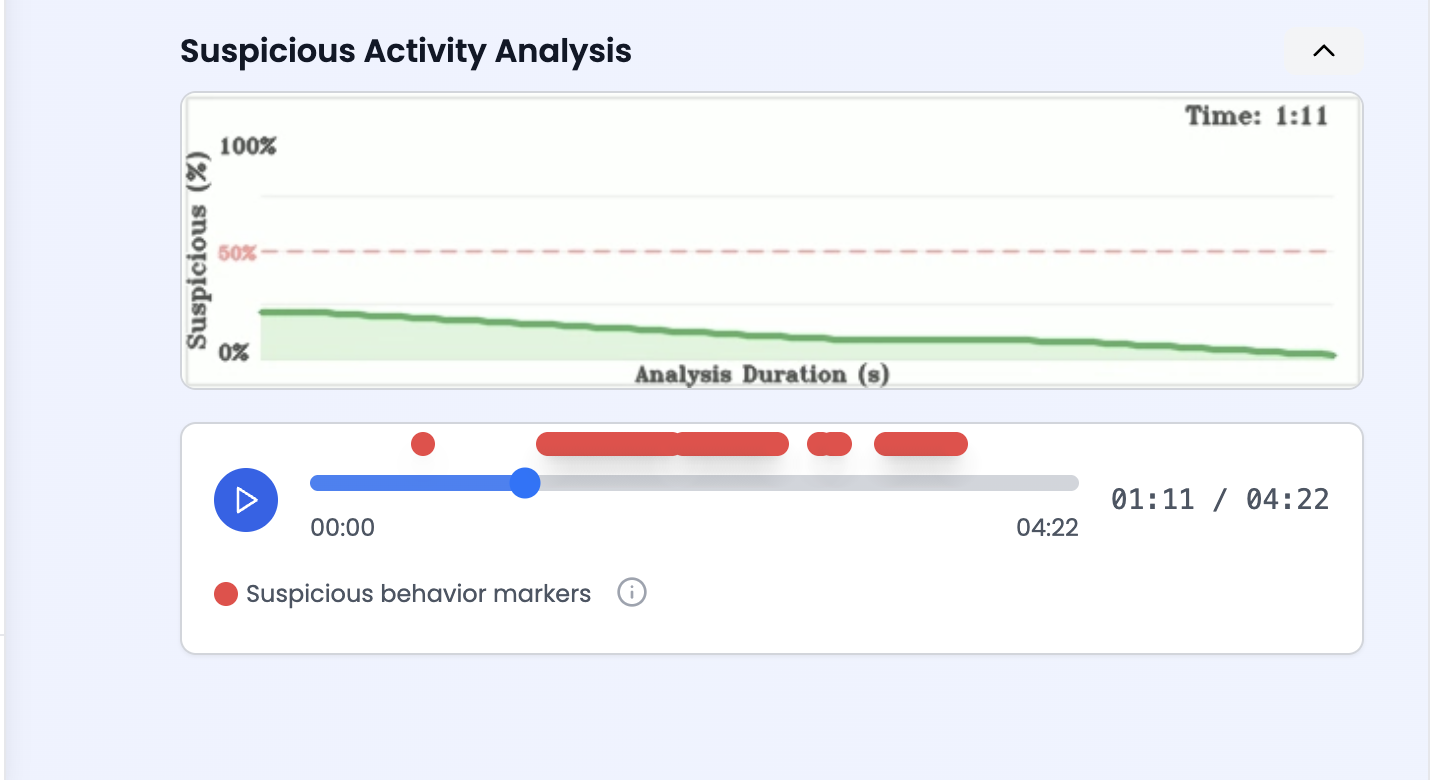Click the 00:00 start time label

click(343, 527)
